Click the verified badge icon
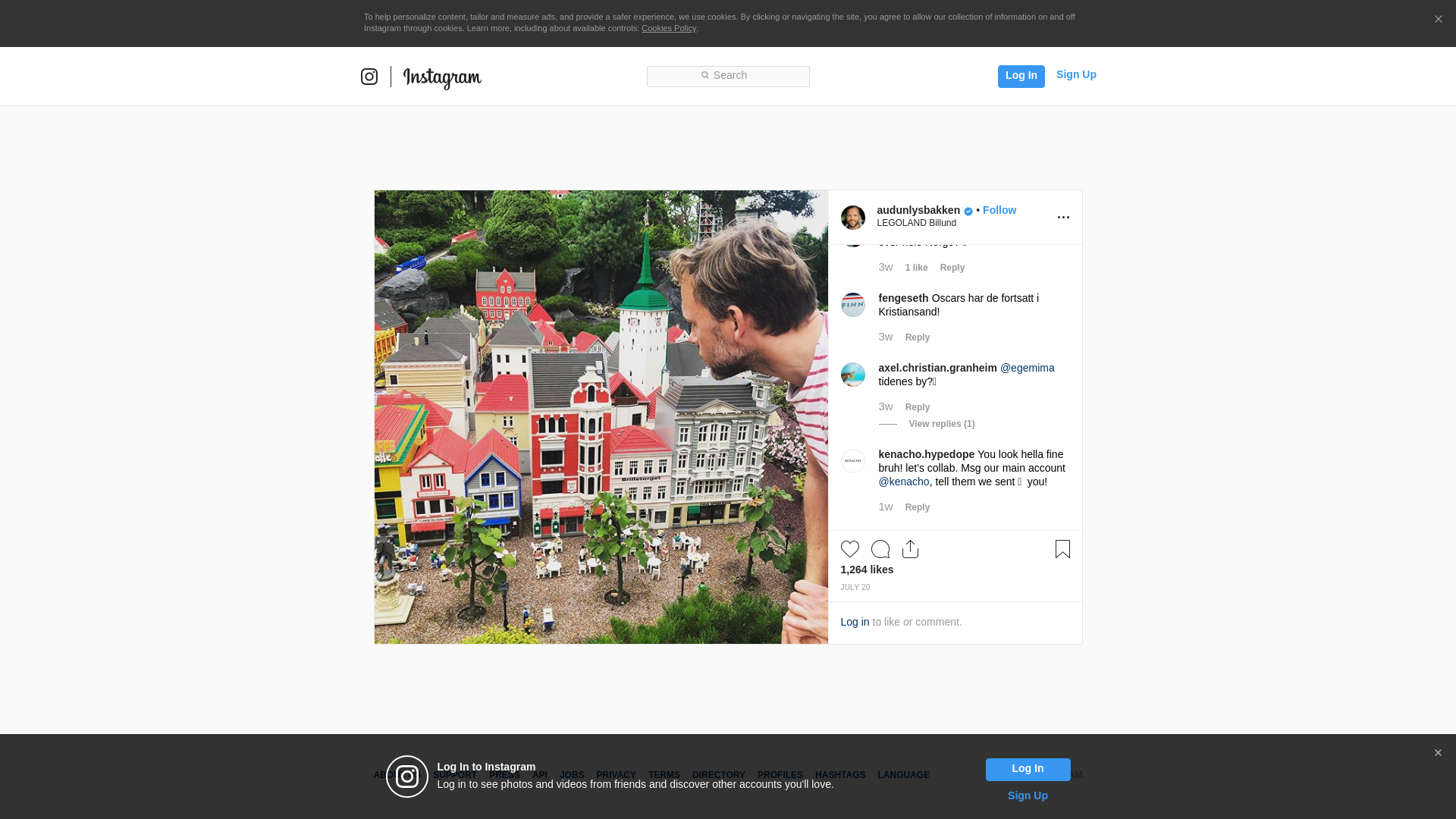This screenshot has height=819, width=1456. click(x=968, y=212)
